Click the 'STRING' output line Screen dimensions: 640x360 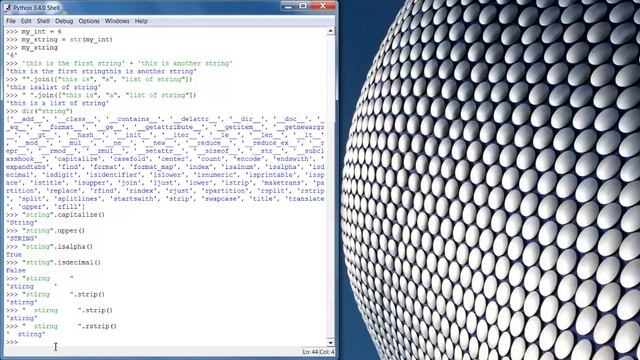click(x=22, y=238)
